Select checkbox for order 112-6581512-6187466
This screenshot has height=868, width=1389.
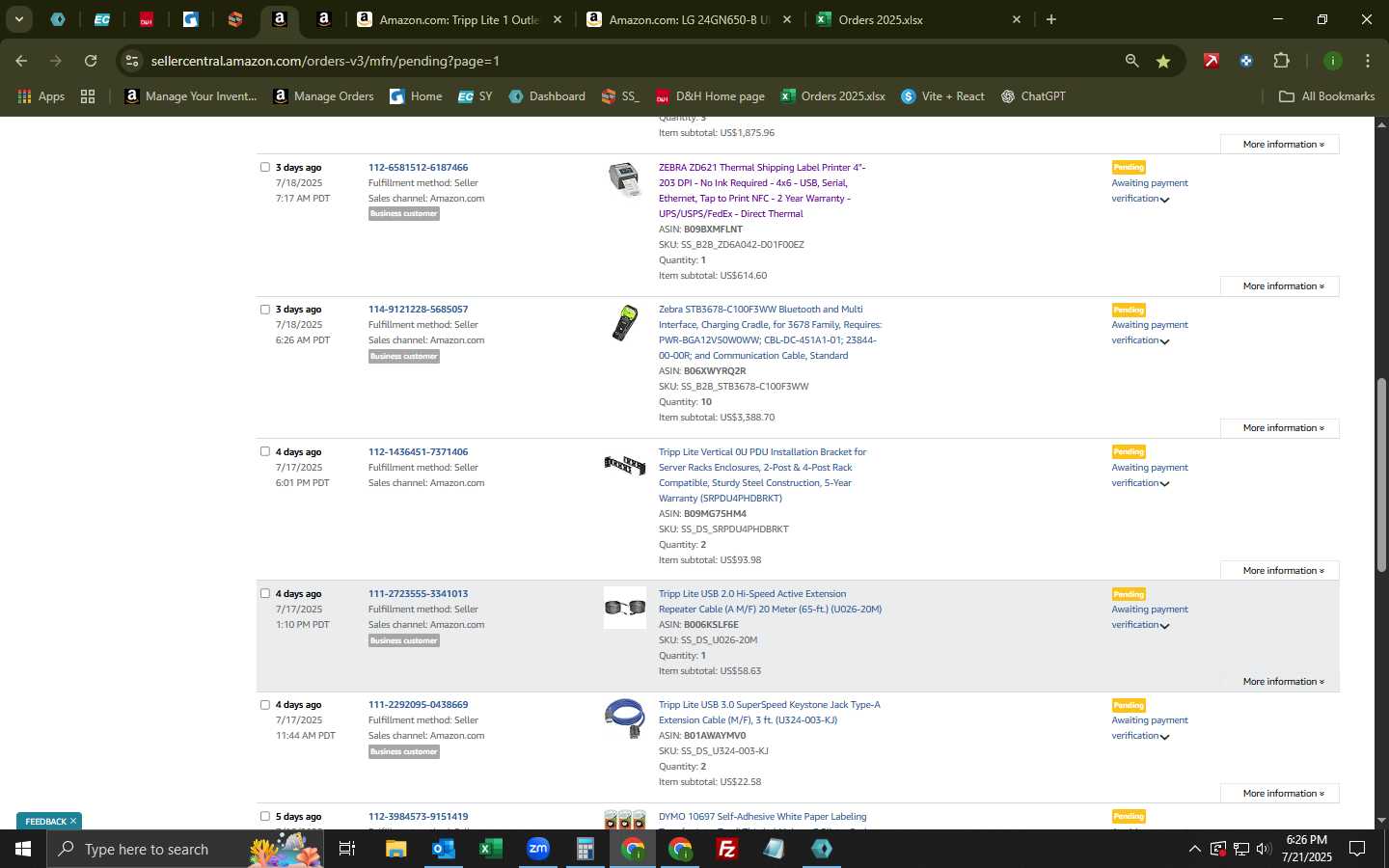pos(265,167)
